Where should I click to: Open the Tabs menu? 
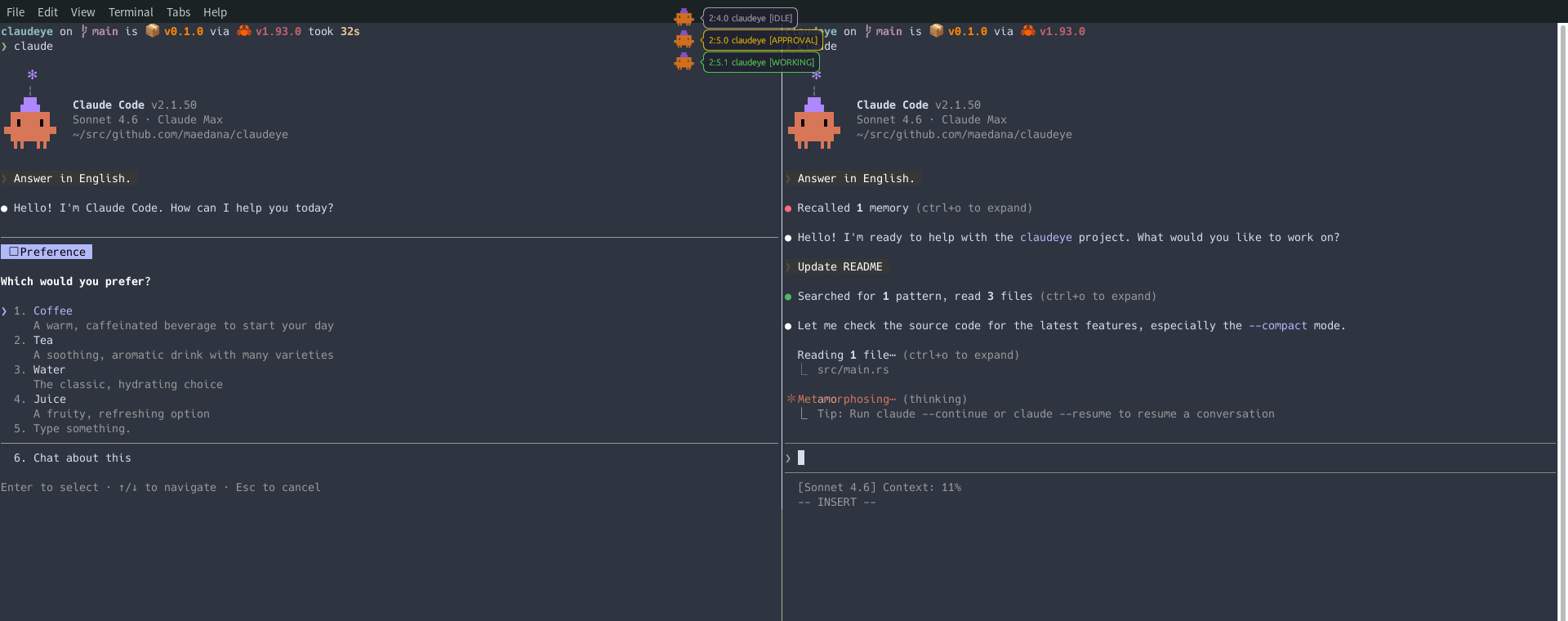tap(178, 12)
